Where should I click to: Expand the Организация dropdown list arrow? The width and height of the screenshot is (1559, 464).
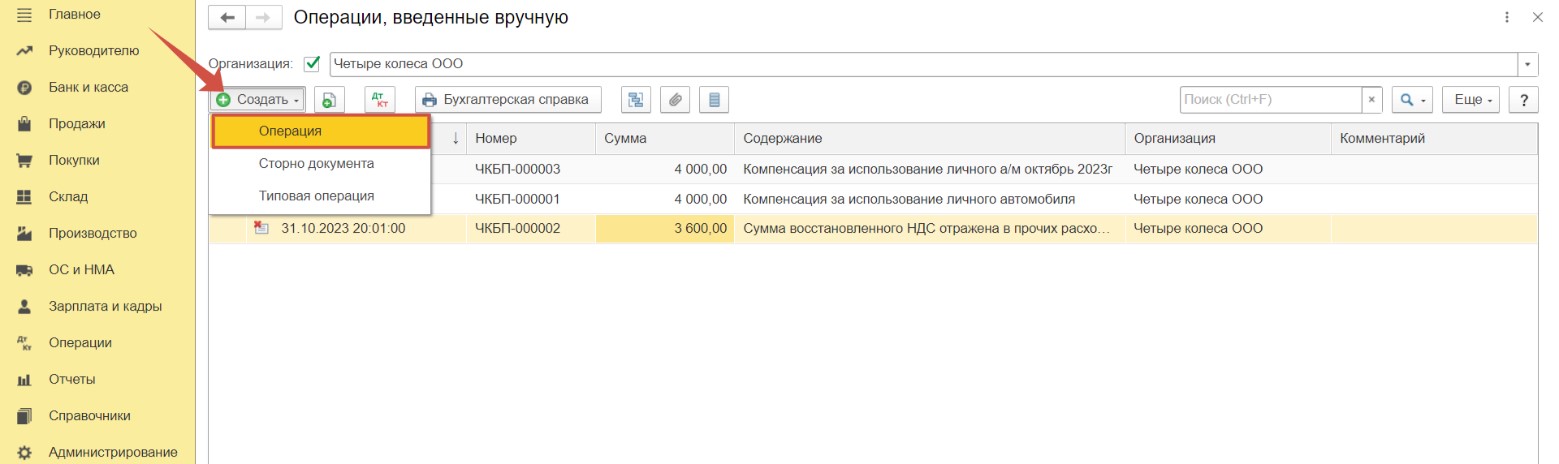(x=1529, y=64)
